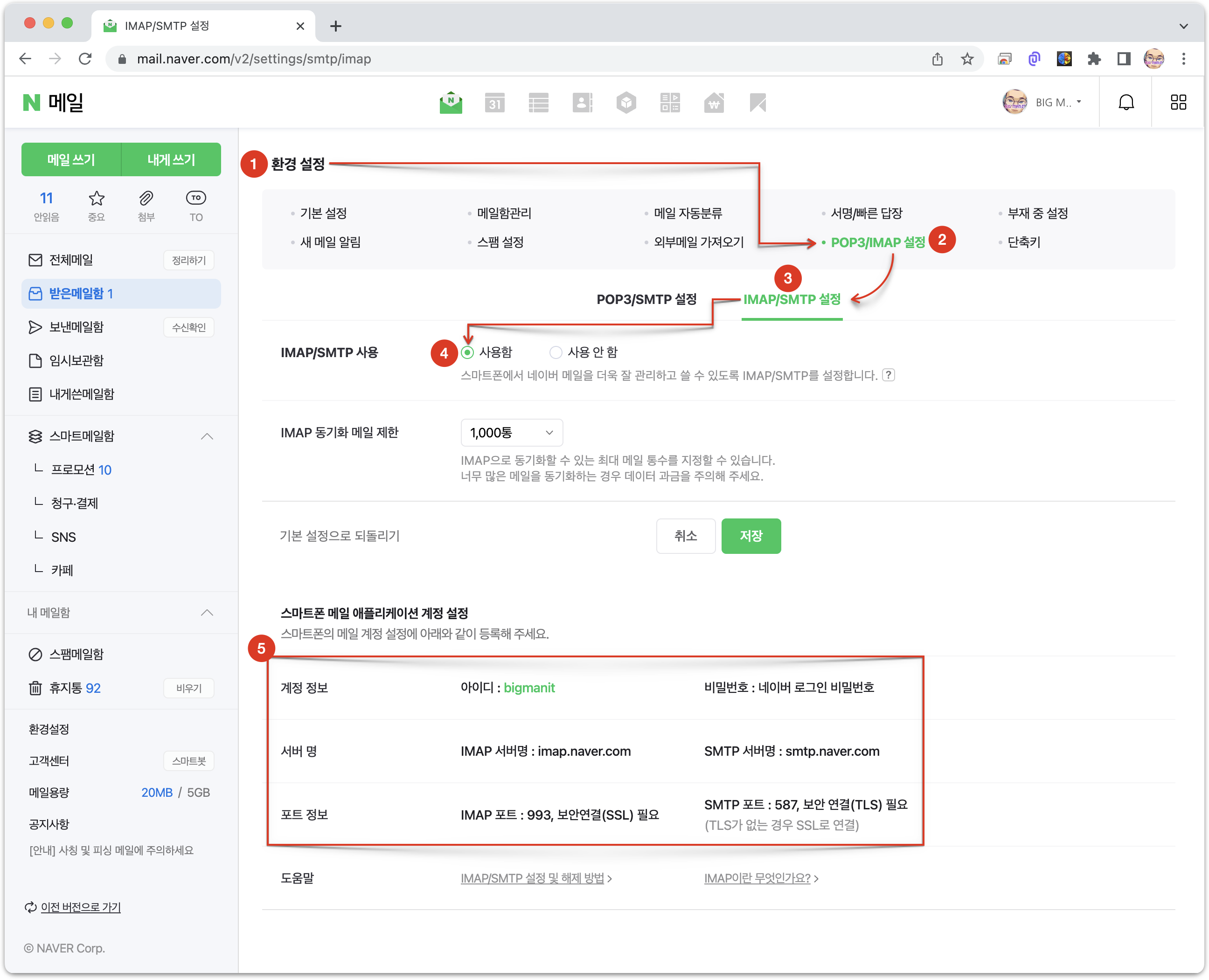Click 메일 쓰기 compose button
Screen dimensions: 1209x980
[71, 160]
